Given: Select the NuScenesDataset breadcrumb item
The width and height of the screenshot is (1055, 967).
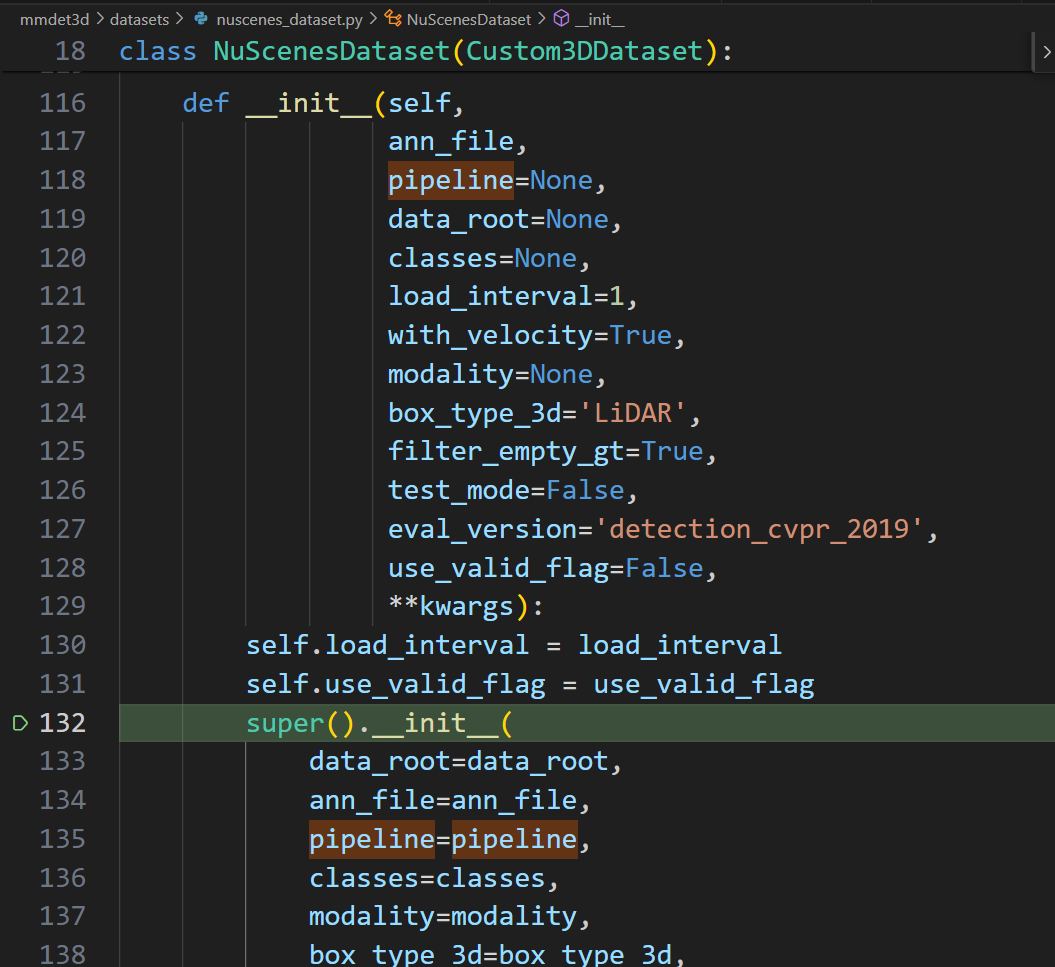Looking at the screenshot, I should pos(468,19).
